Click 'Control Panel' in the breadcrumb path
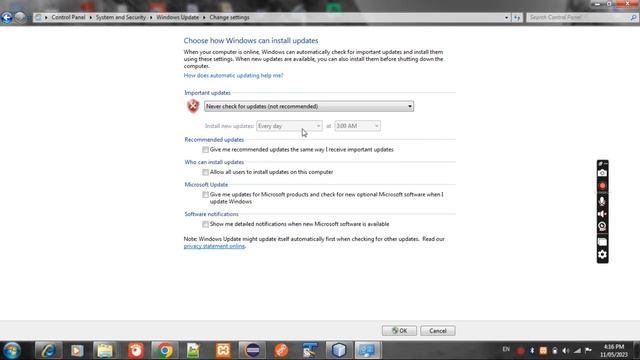The height and width of the screenshot is (360, 640). point(68,18)
